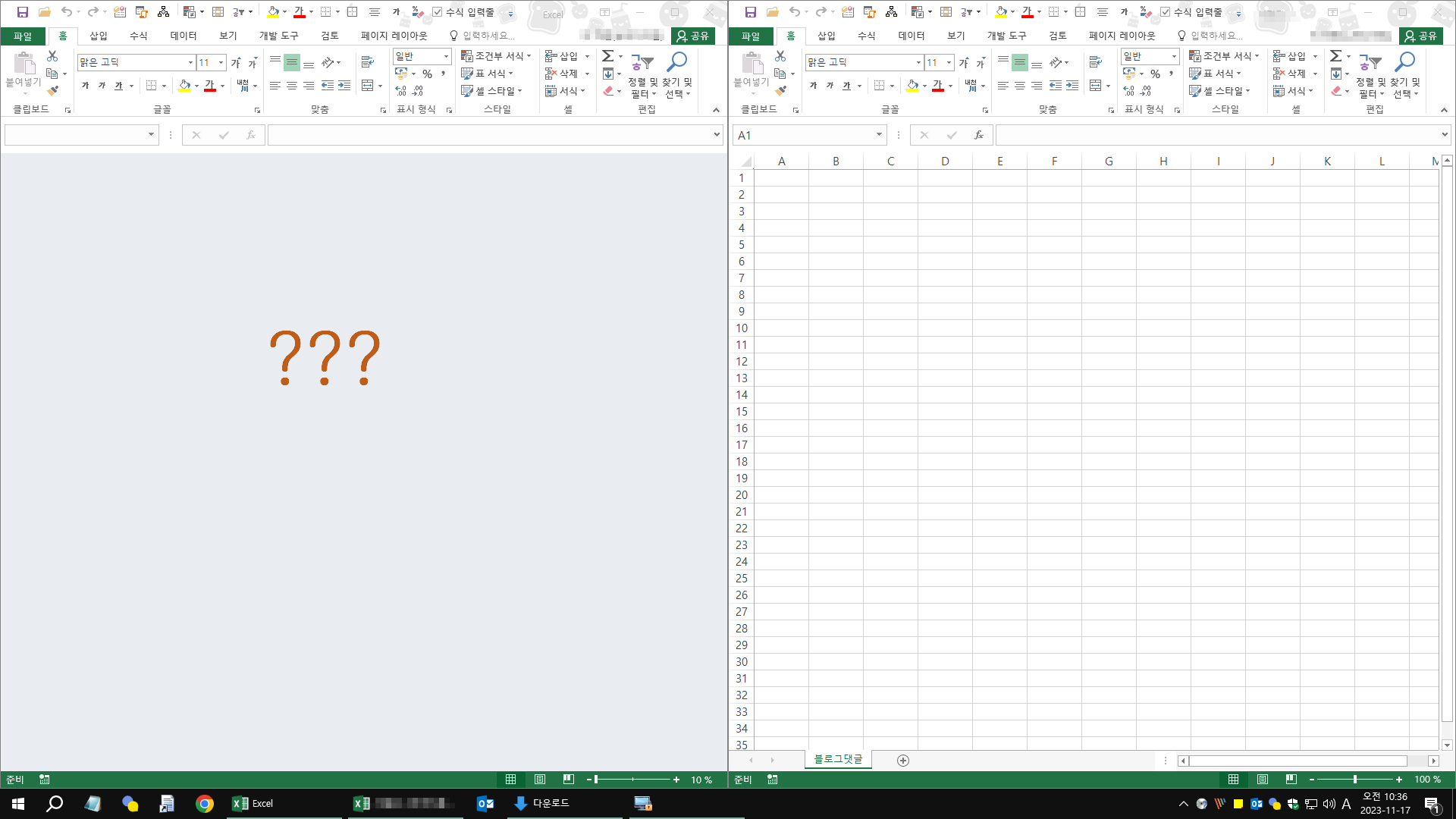Click the 공유 share button in right window

click(x=1420, y=36)
